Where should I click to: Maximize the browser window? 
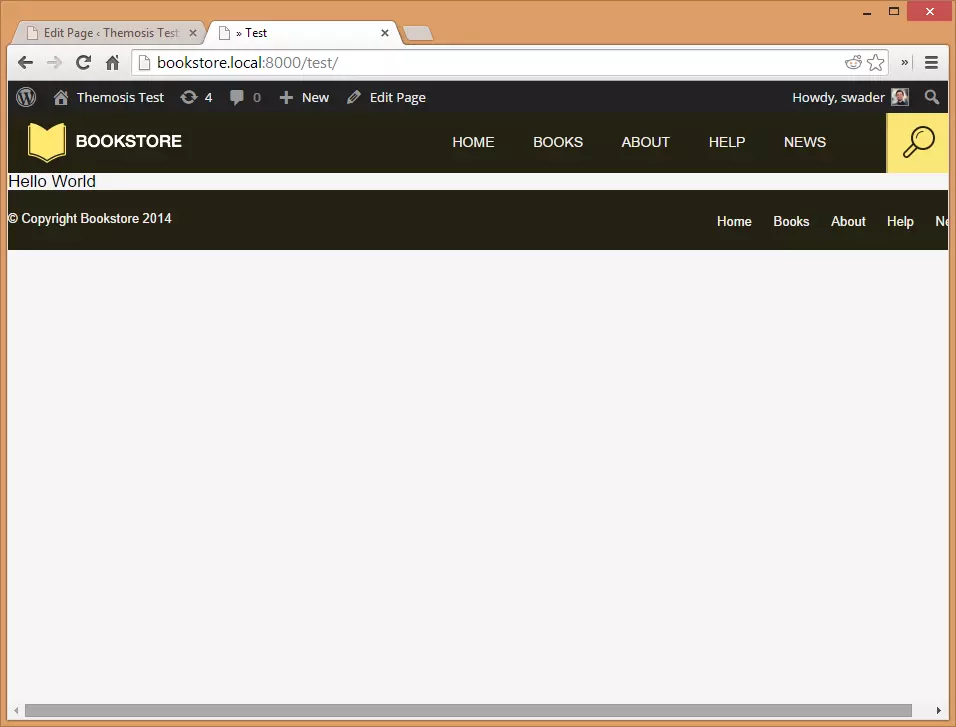(894, 12)
